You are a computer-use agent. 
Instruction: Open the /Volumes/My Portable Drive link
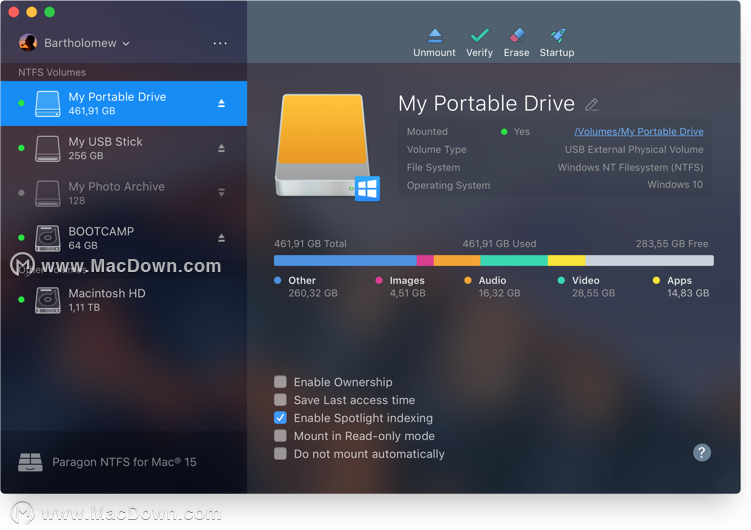[639, 131]
